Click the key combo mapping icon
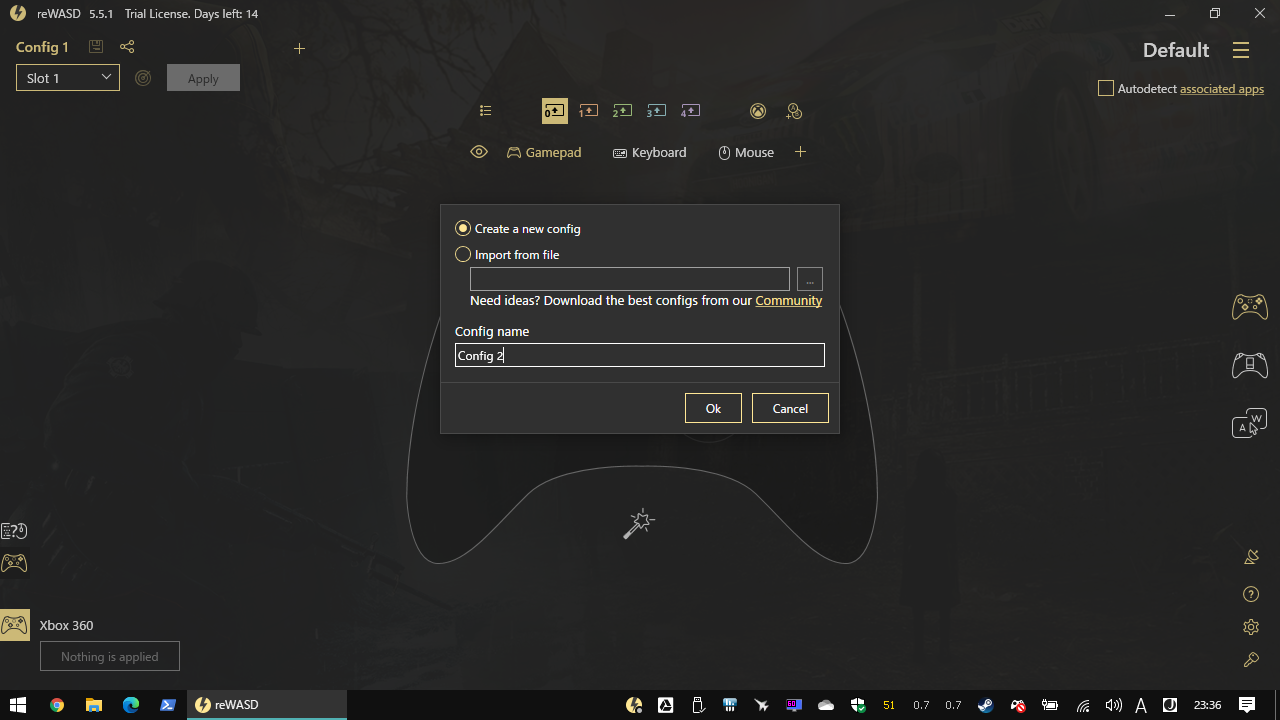Viewport: 1280px width, 720px height. (x=794, y=110)
